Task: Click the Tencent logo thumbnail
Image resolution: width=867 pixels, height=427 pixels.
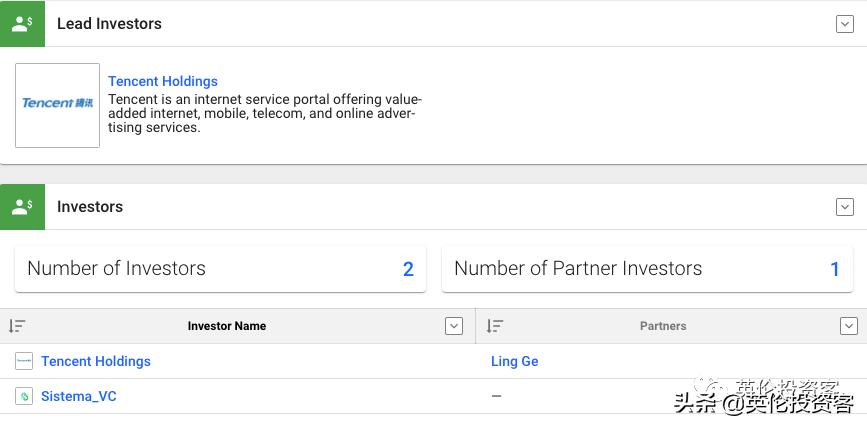Action: pyautogui.click(x=58, y=105)
